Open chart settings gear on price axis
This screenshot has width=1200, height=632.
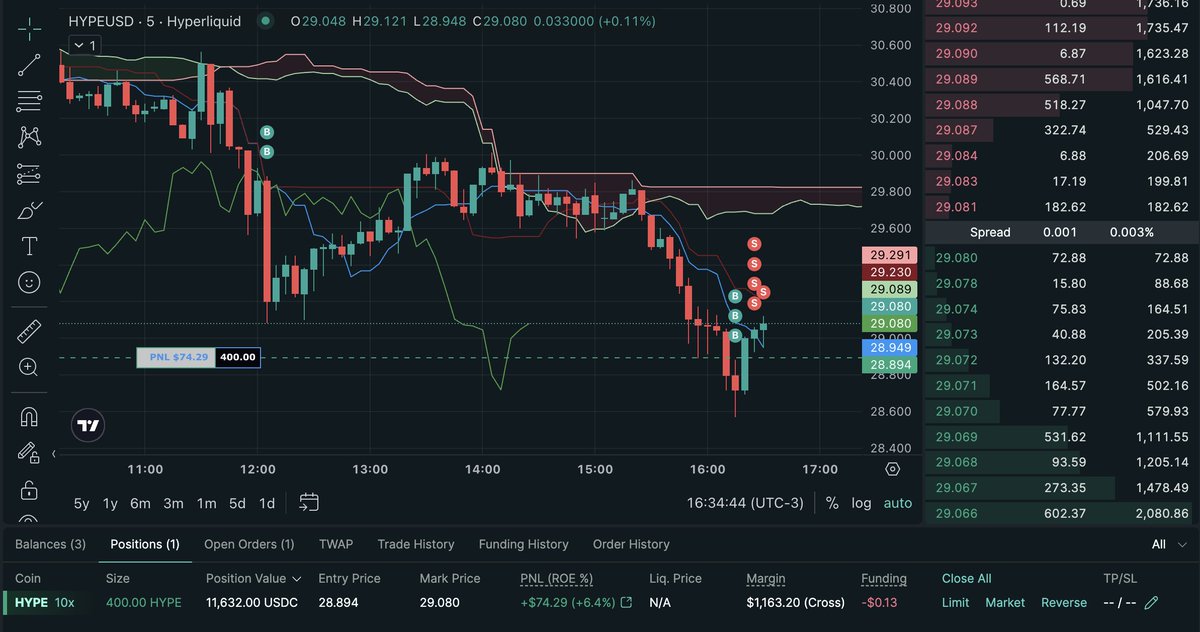pos(892,468)
